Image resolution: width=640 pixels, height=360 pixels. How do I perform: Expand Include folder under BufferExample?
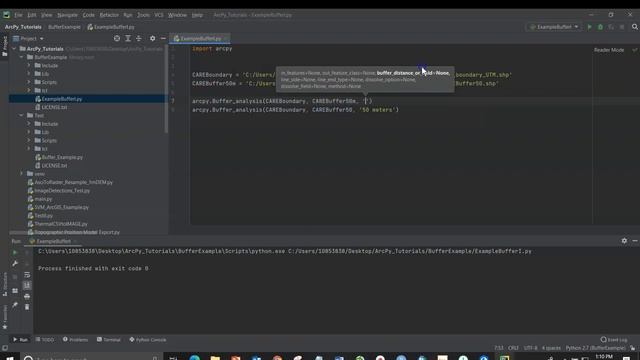[x=29, y=65]
